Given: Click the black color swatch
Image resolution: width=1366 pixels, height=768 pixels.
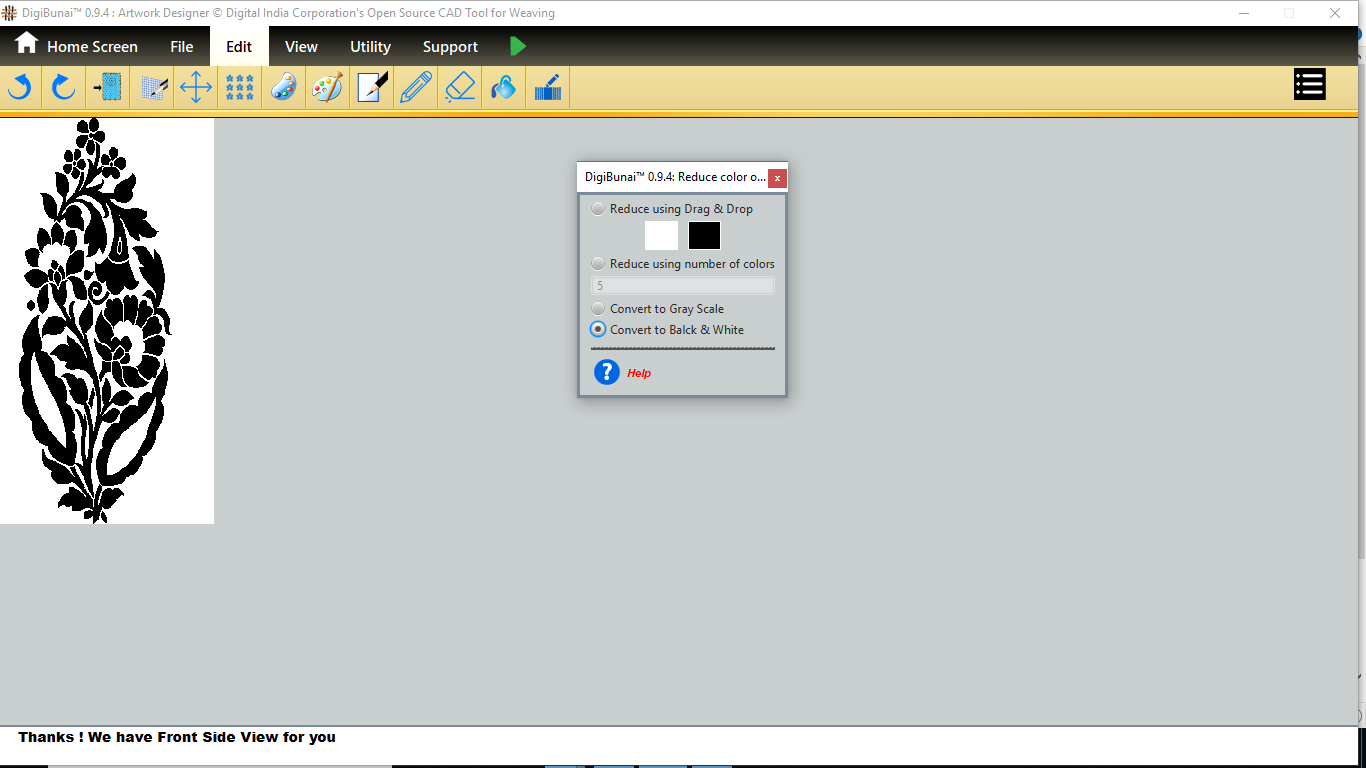Looking at the screenshot, I should 704,236.
